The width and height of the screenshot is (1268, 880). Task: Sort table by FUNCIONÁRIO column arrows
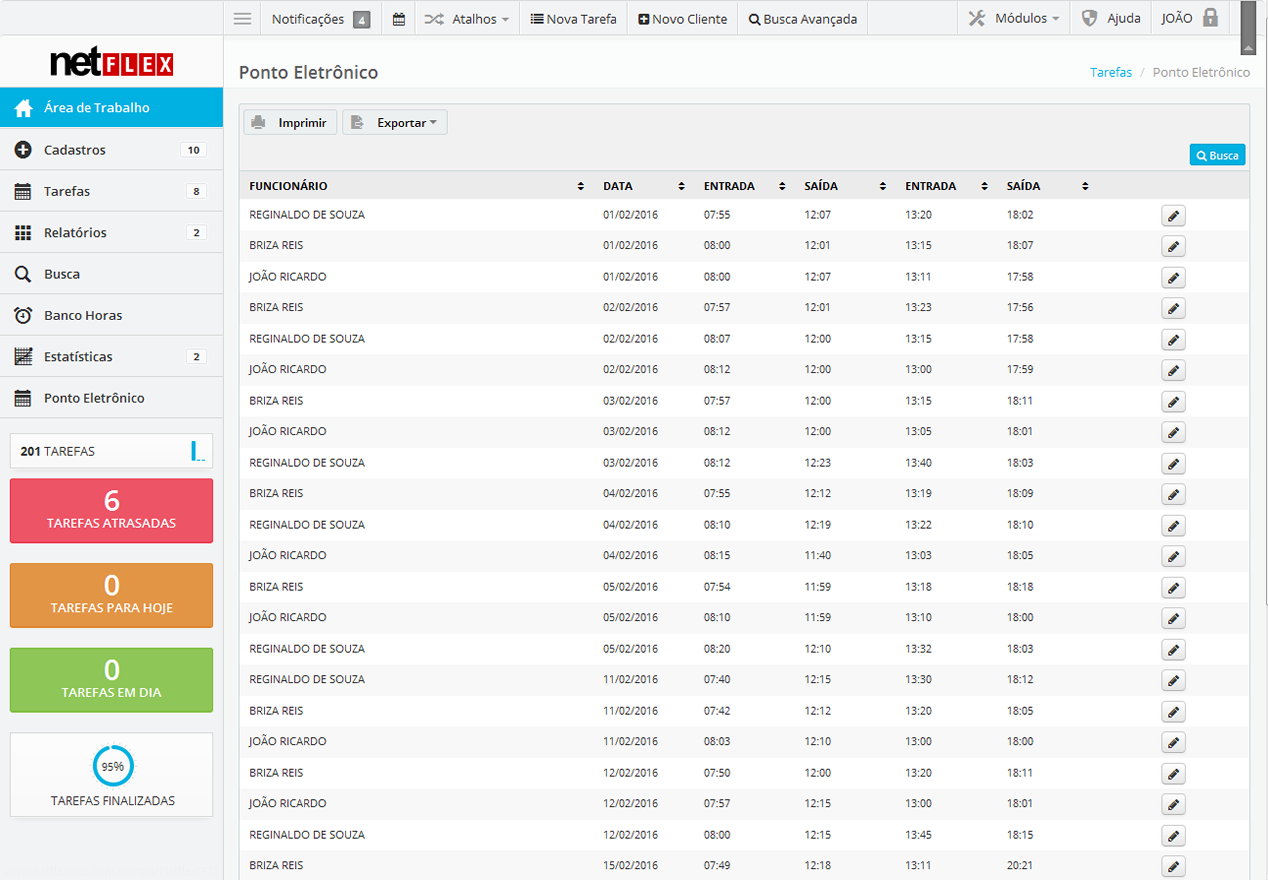581,186
